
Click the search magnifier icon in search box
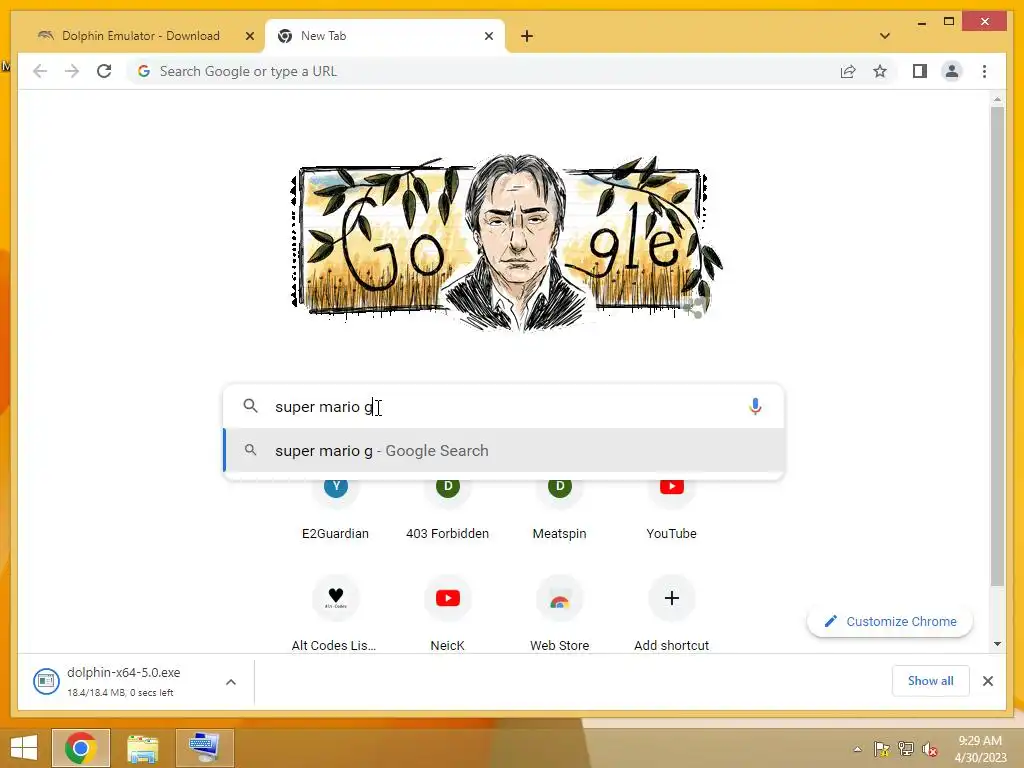click(x=250, y=406)
